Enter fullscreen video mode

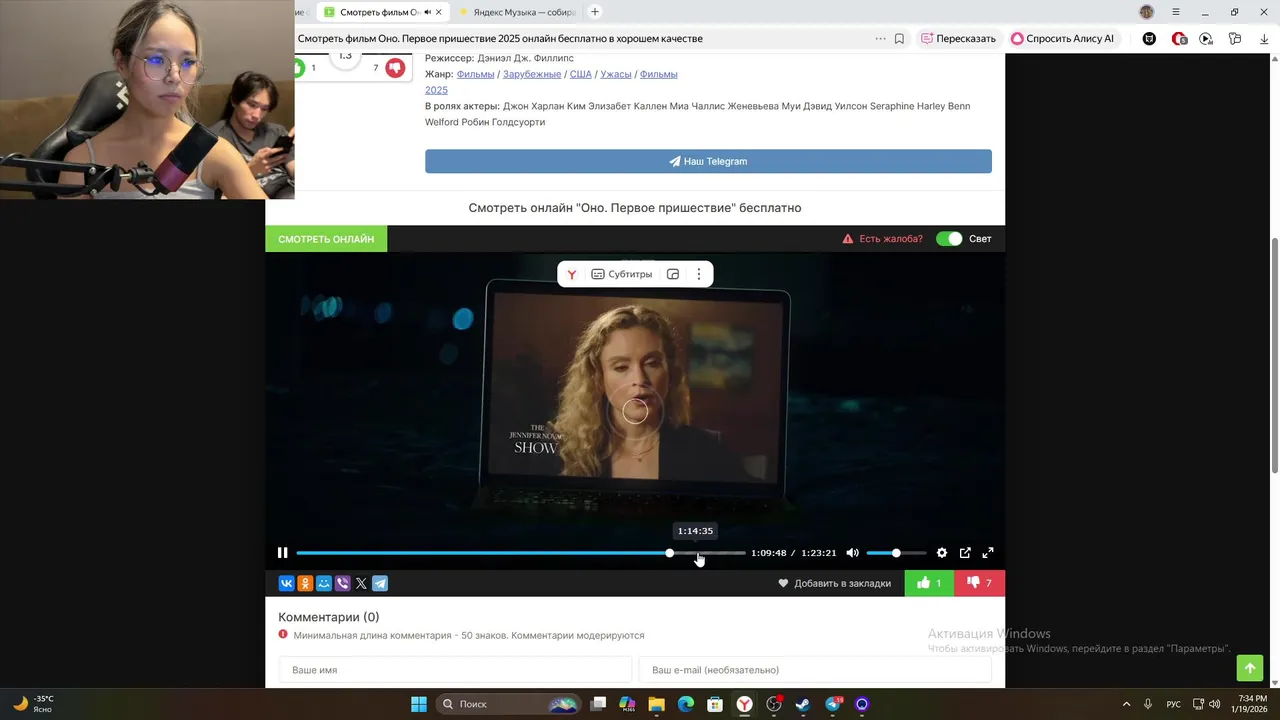point(988,553)
